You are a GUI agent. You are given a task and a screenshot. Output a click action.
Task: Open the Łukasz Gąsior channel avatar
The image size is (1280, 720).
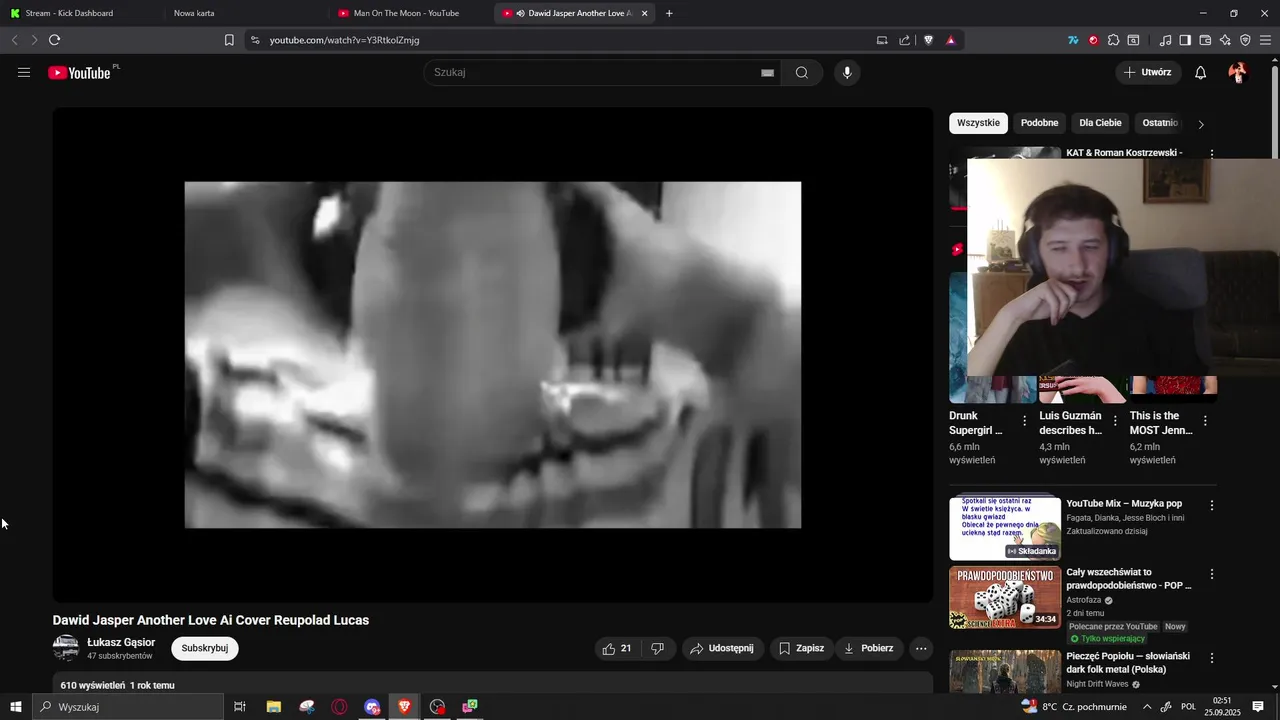[x=66, y=648]
